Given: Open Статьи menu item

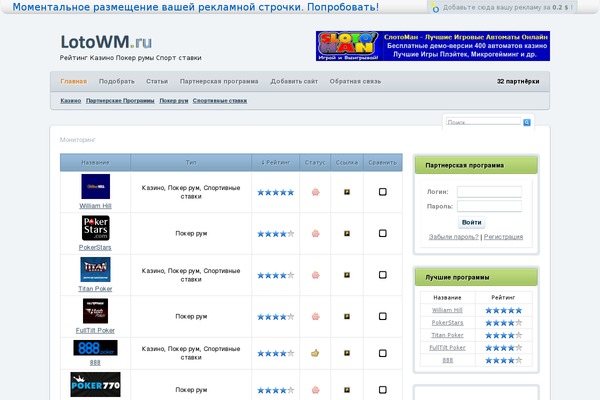Looking at the screenshot, I should tap(157, 81).
